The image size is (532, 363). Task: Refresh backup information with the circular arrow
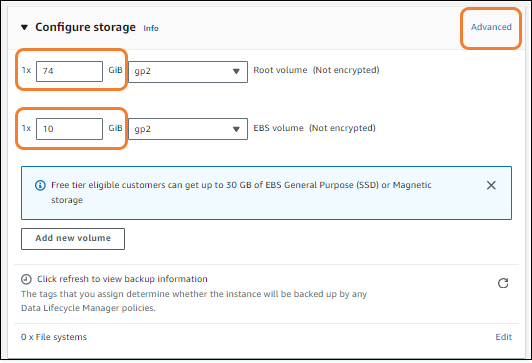[x=503, y=283]
